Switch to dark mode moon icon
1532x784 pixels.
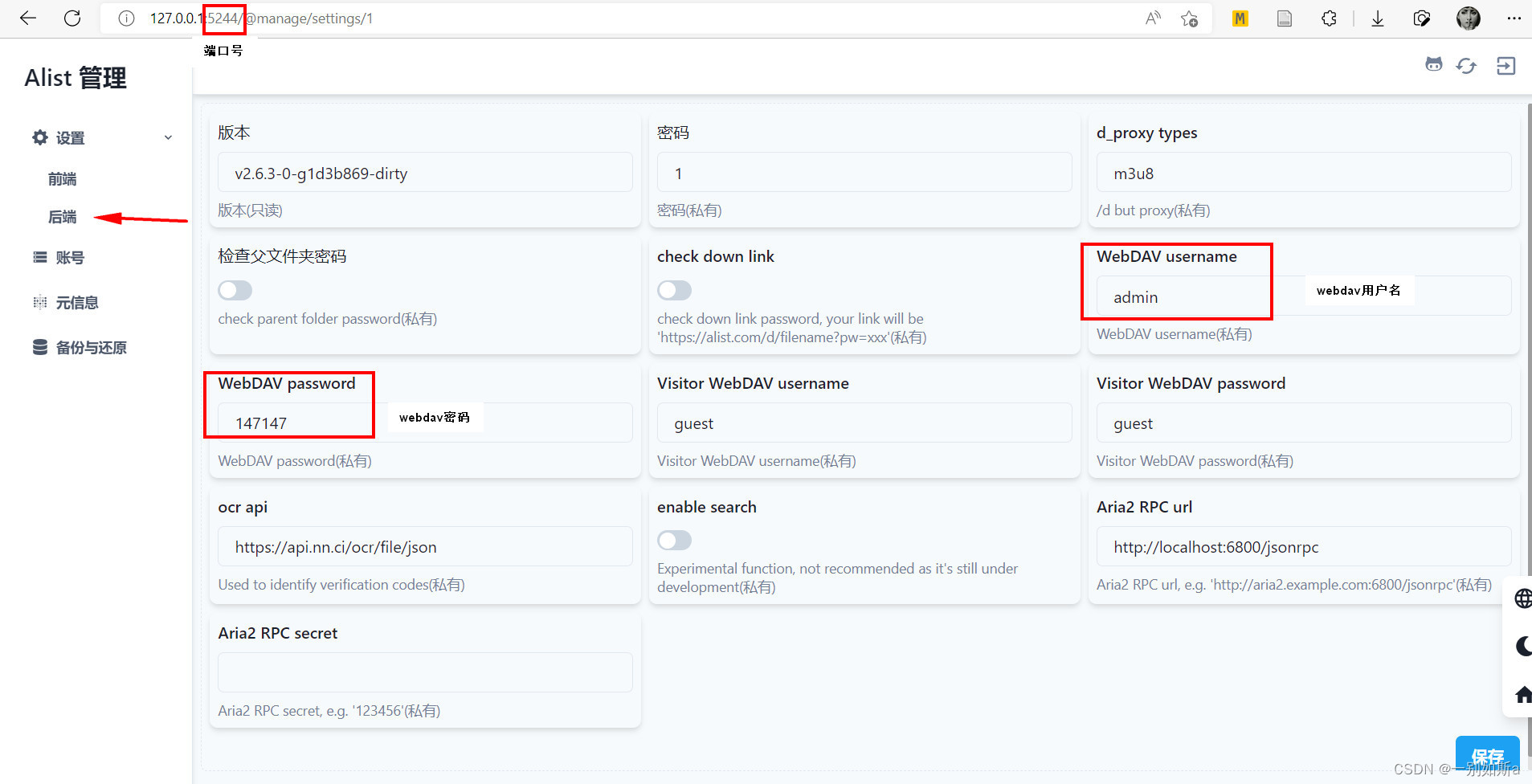(x=1523, y=646)
